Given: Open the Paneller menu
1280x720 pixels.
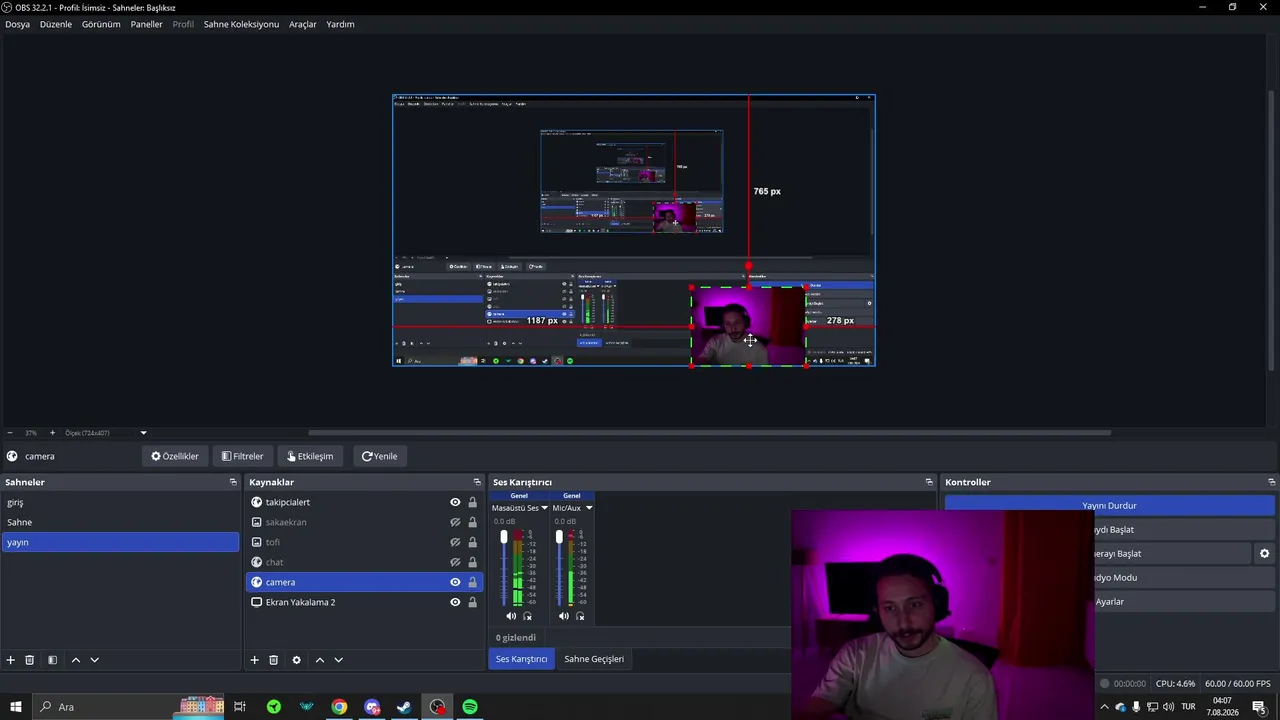Looking at the screenshot, I should pos(146,24).
